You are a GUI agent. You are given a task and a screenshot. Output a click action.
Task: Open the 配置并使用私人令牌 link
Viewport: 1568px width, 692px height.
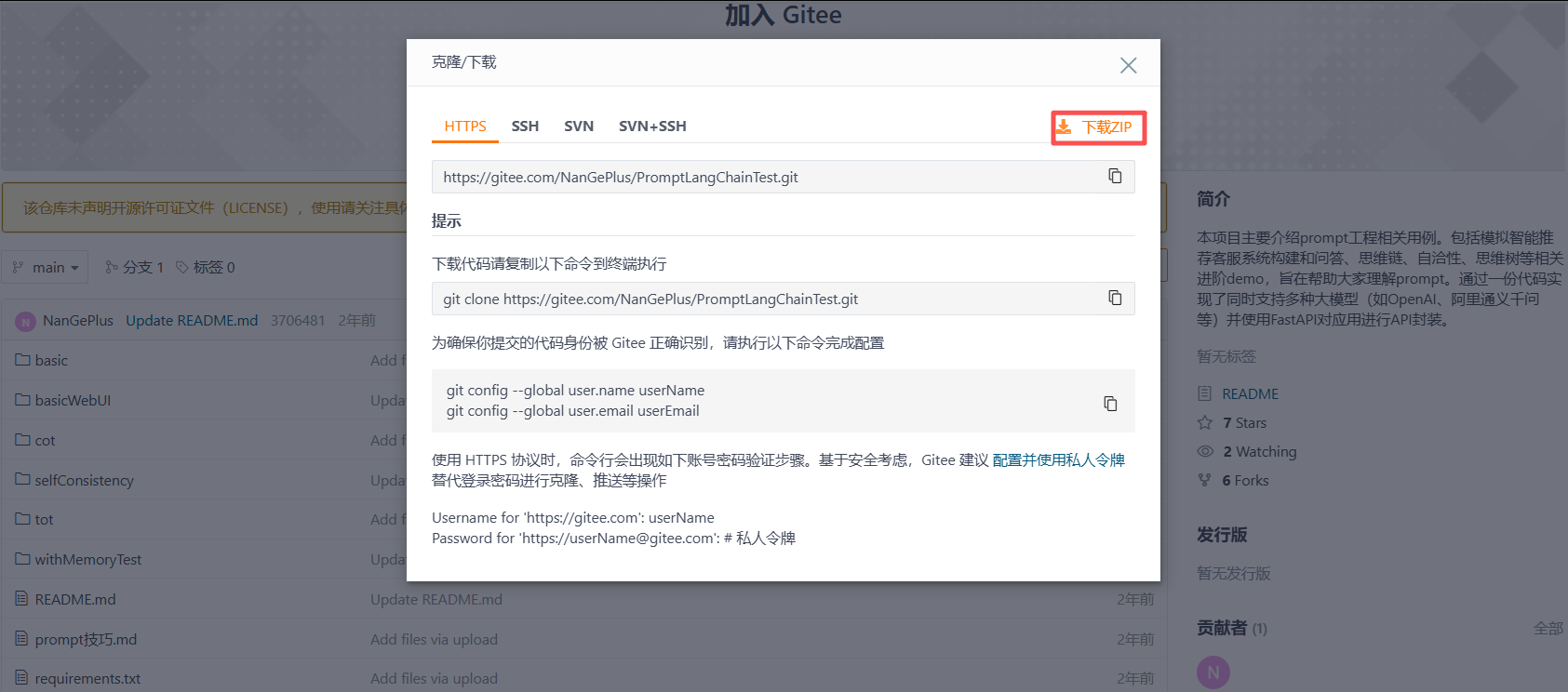(x=1059, y=460)
